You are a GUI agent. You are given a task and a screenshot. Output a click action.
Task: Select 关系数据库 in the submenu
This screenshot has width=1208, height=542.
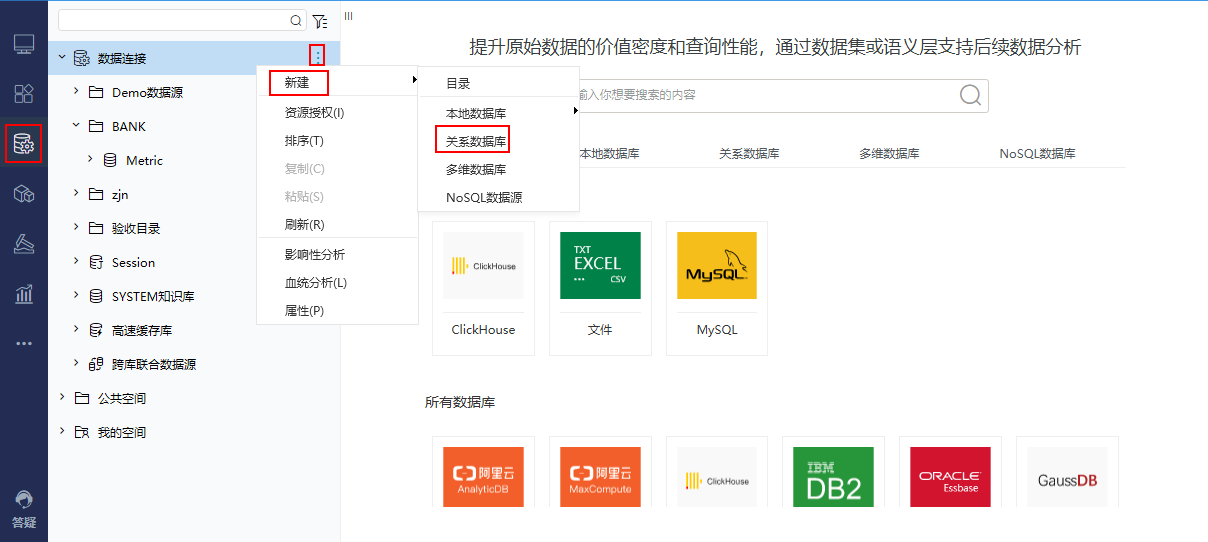pos(498,142)
